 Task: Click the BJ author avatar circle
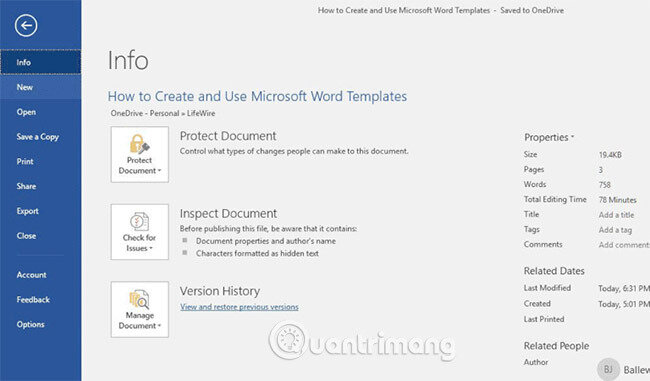click(608, 369)
